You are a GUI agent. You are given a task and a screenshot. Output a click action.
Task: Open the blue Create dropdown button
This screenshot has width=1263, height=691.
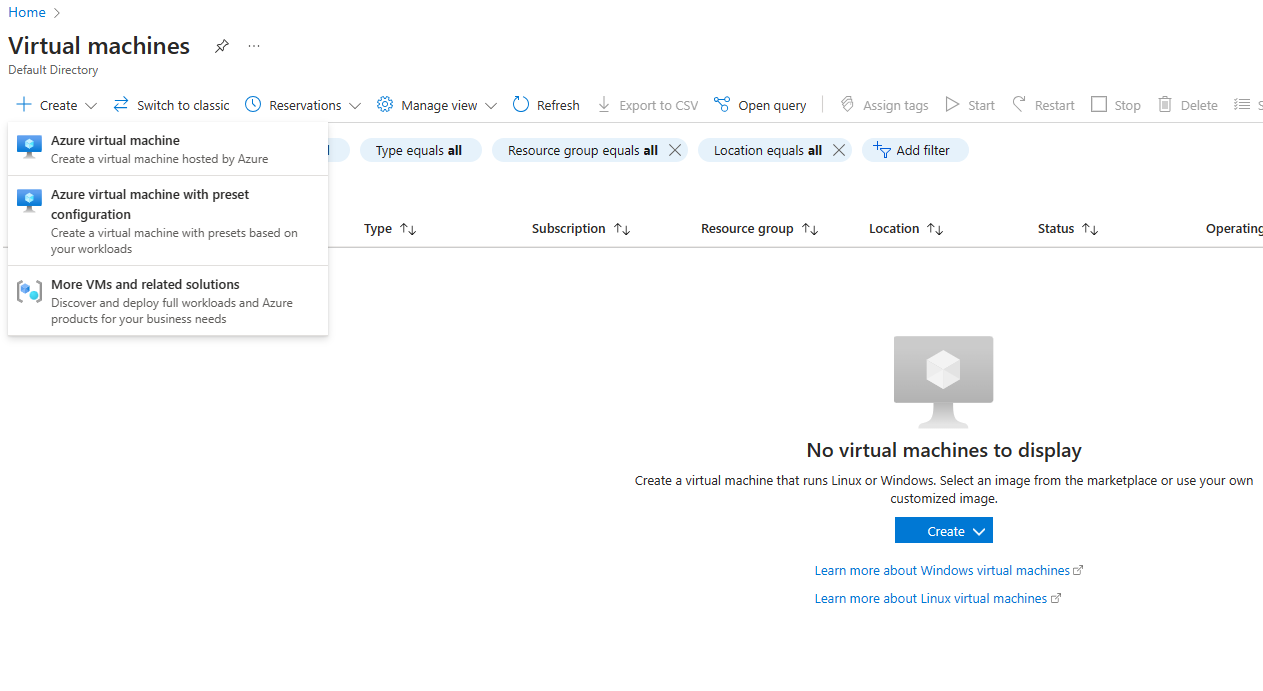click(943, 530)
